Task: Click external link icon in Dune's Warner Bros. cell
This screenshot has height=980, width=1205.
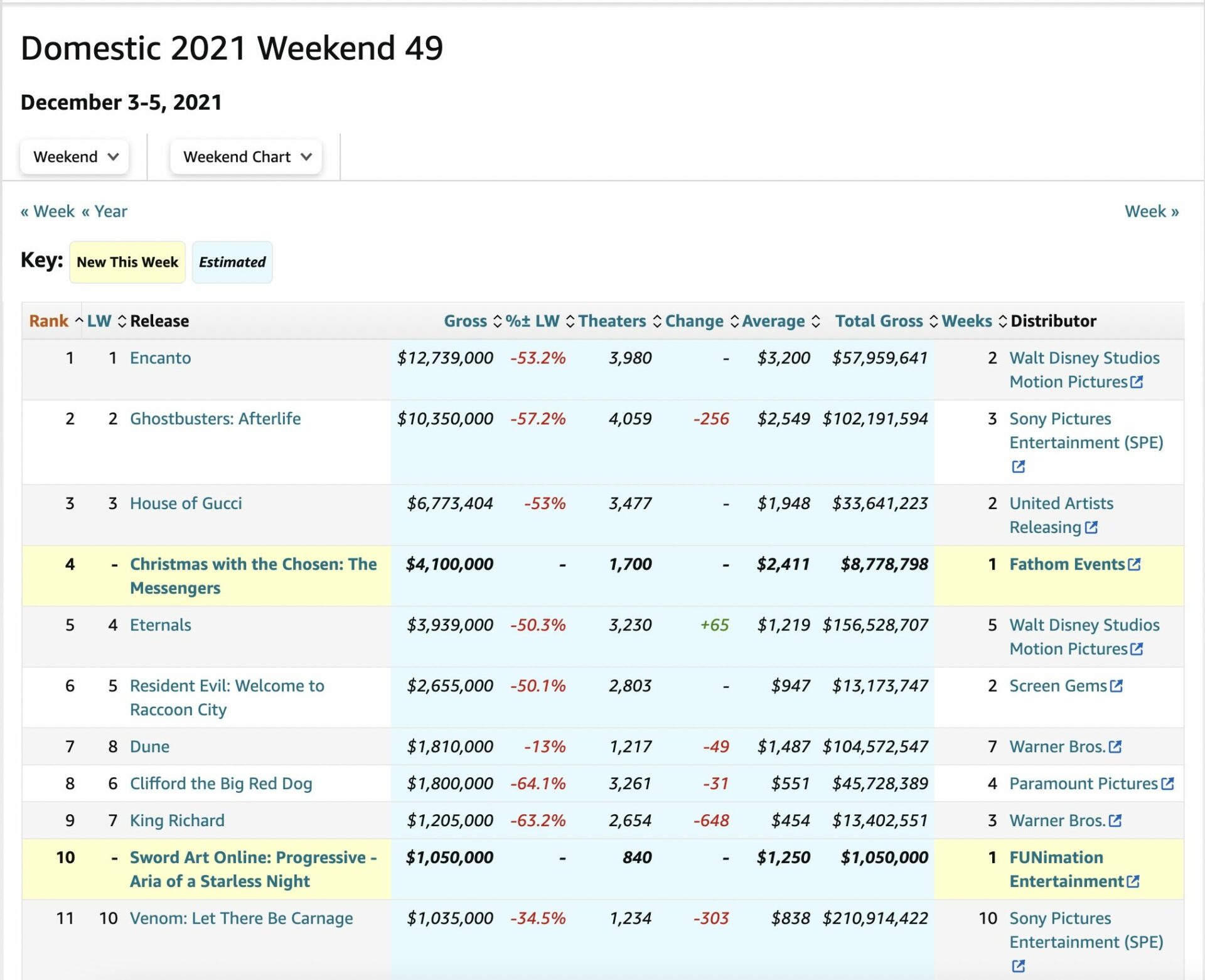Action: 1115,746
